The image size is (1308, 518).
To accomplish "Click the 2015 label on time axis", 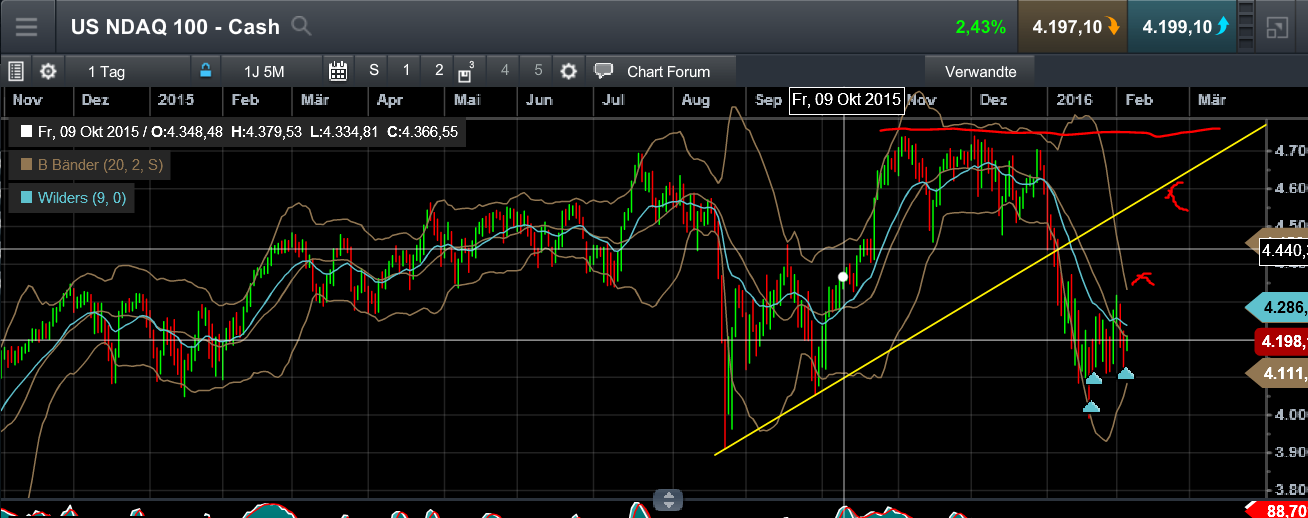I will click(175, 100).
